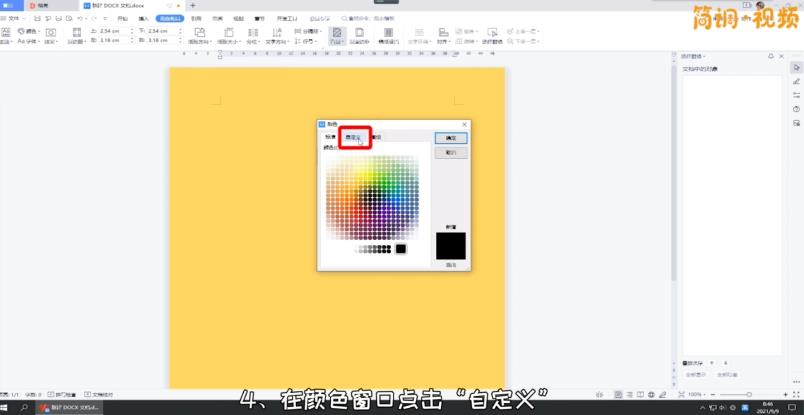Click the settings sliders icon in right sidebar

click(x=796, y=95)
